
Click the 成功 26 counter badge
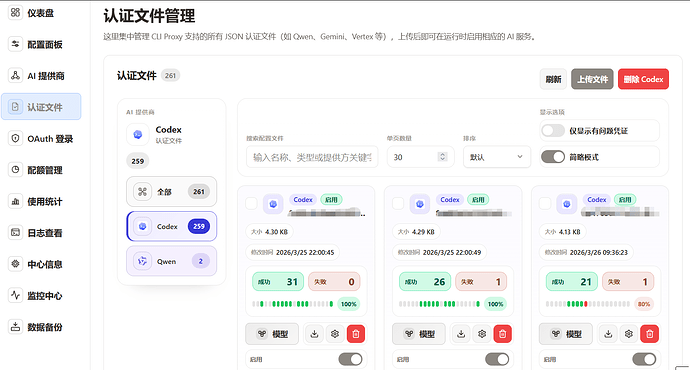[x=425, y=282]
